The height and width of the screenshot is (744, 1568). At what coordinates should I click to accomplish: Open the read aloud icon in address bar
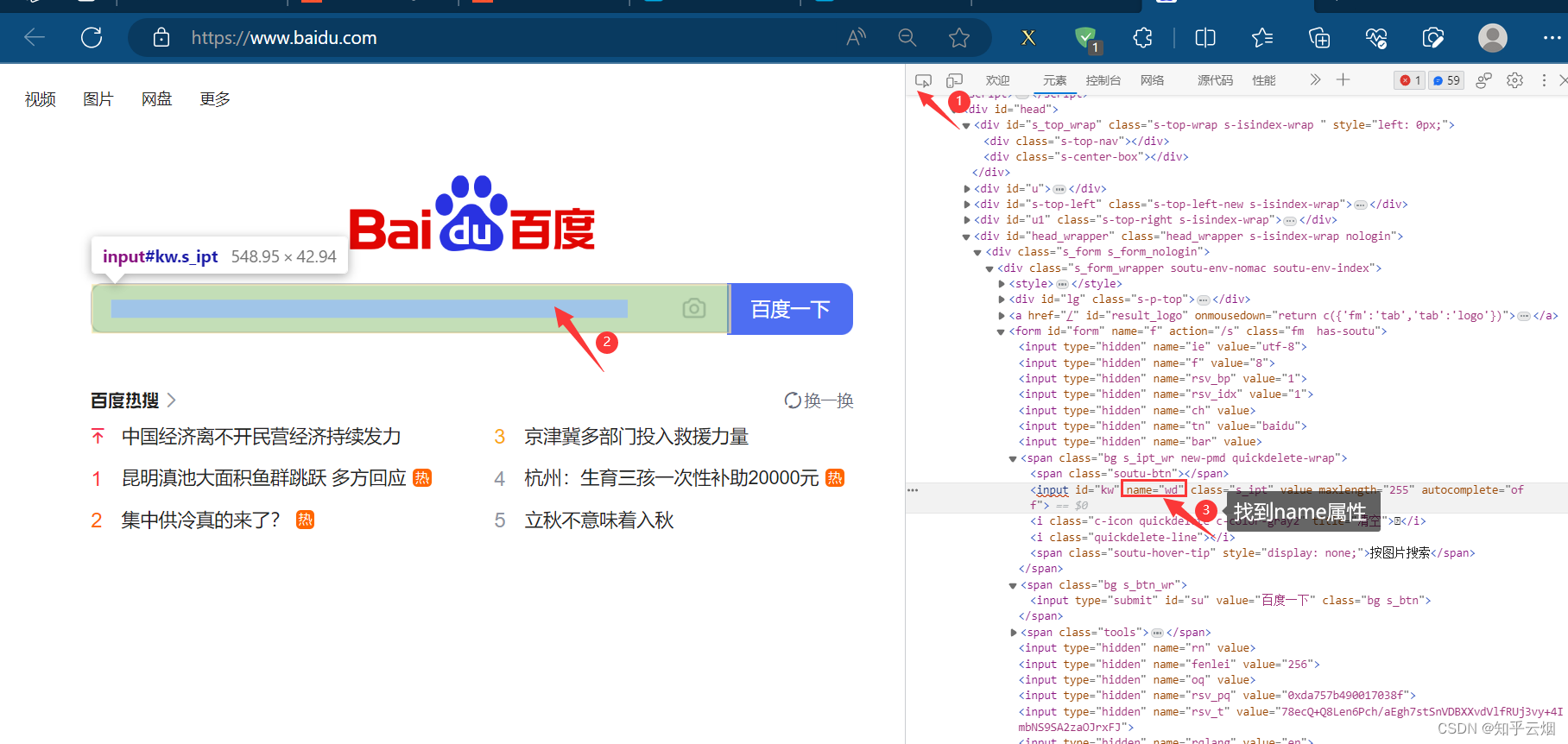point(856,37)
